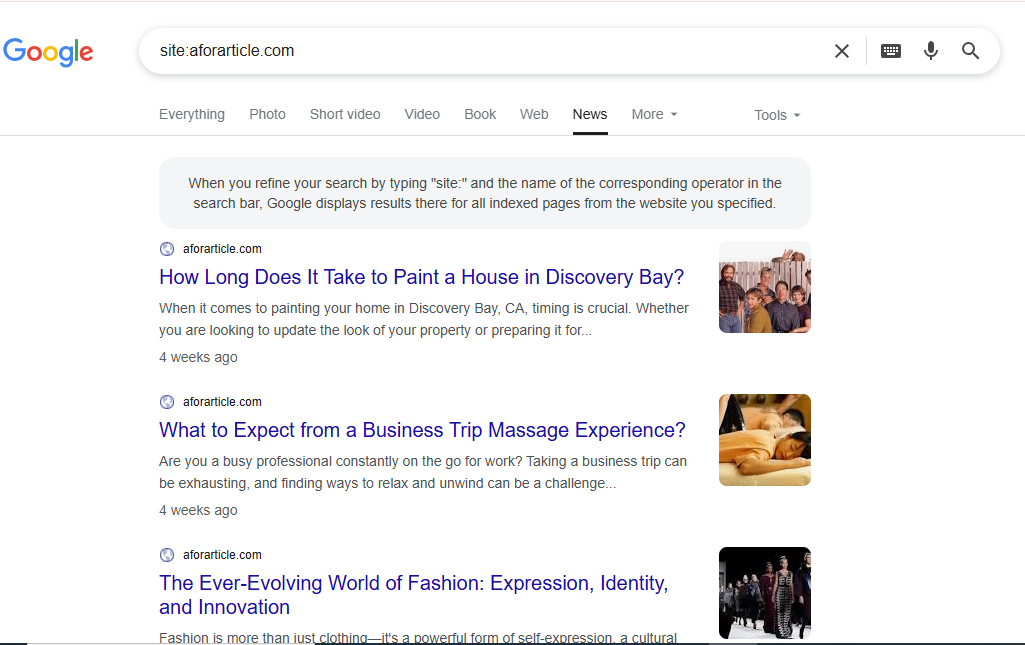Viewport: 1025px width, 645px height.
Task: Switch to the News tab
Action: point(589,114)
